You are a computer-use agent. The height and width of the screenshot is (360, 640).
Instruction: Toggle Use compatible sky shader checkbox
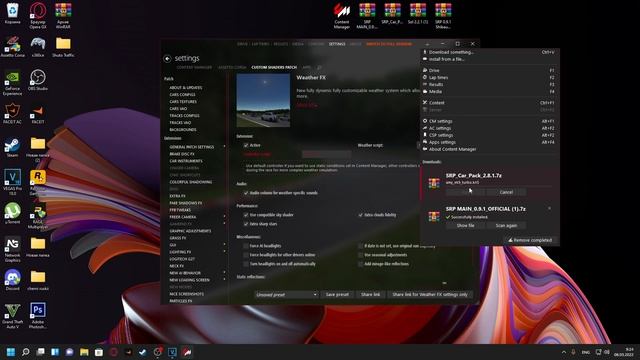point(246,215)
